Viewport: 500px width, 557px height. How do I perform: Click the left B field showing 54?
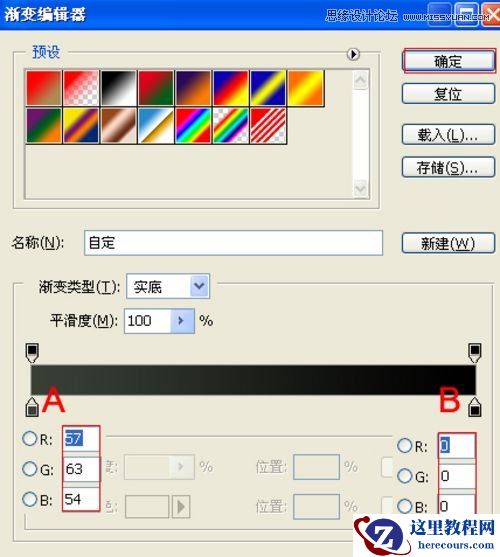pos(81,499)
